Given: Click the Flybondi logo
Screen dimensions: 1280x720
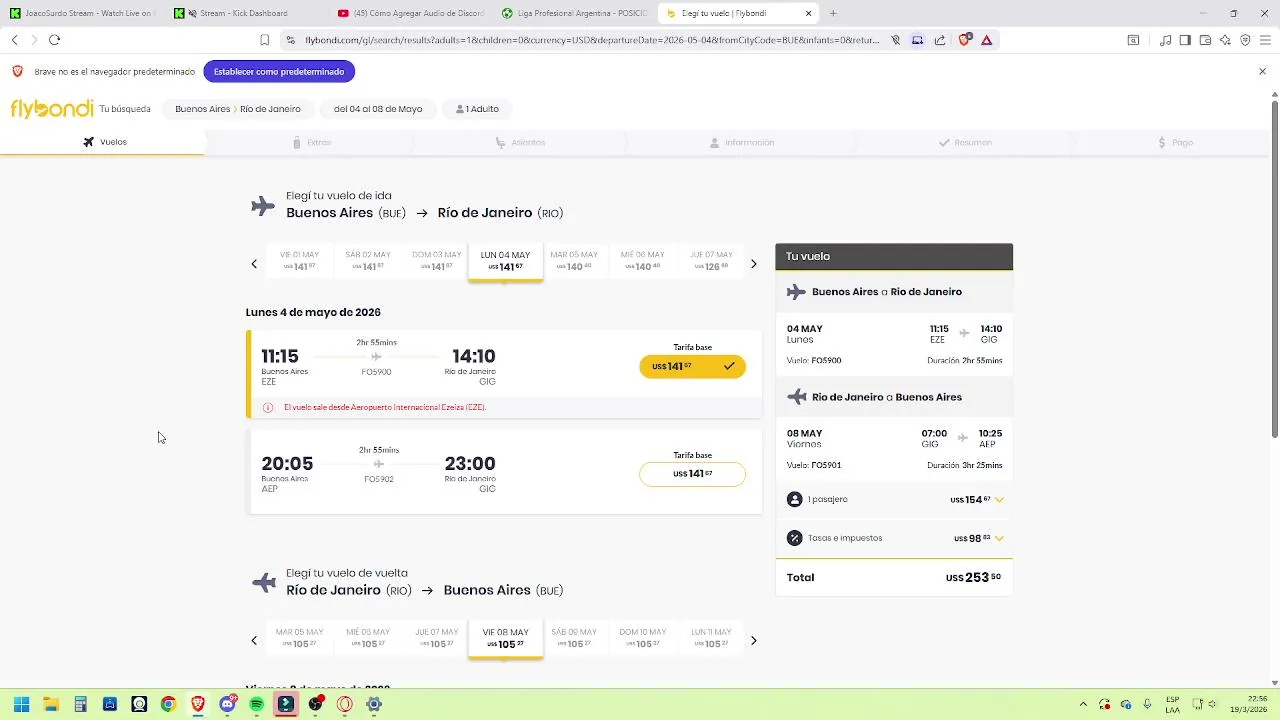Looking at the screenshot, I should point(52,109).
